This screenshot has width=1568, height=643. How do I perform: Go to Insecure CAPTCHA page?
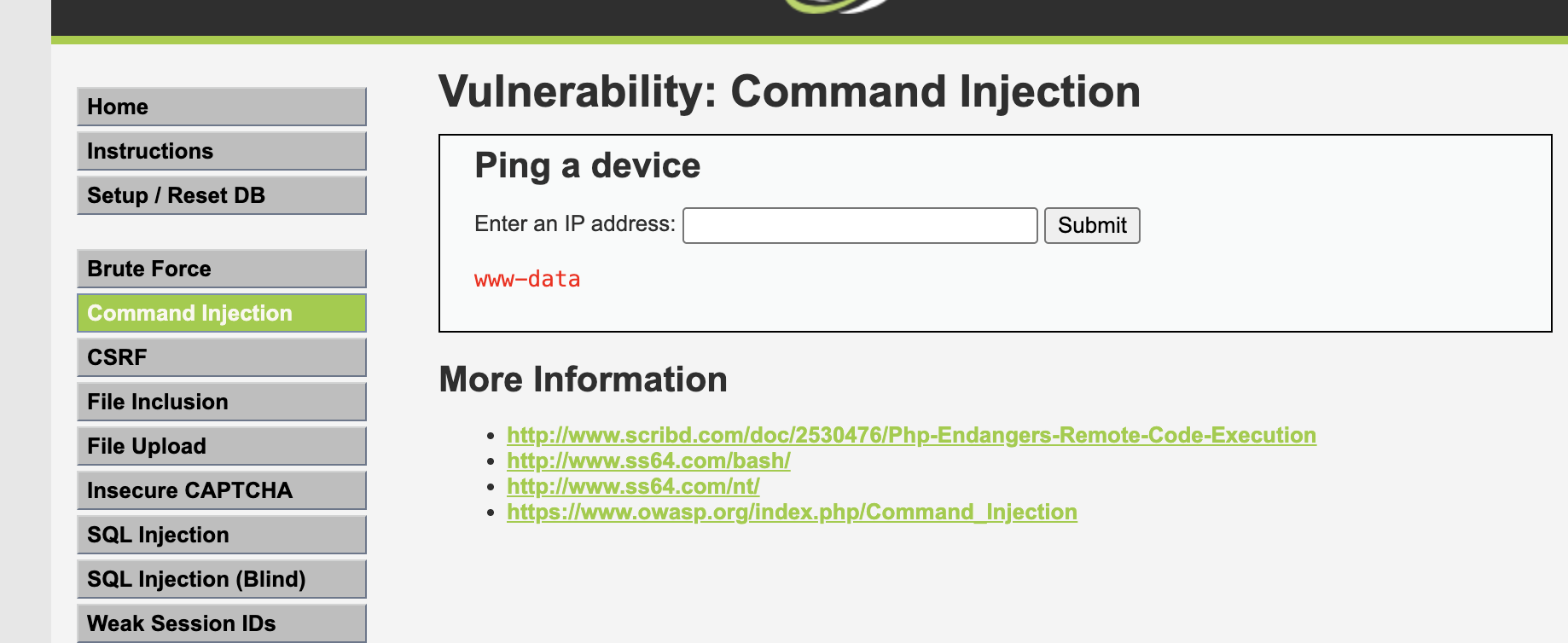tap(222, 490)
